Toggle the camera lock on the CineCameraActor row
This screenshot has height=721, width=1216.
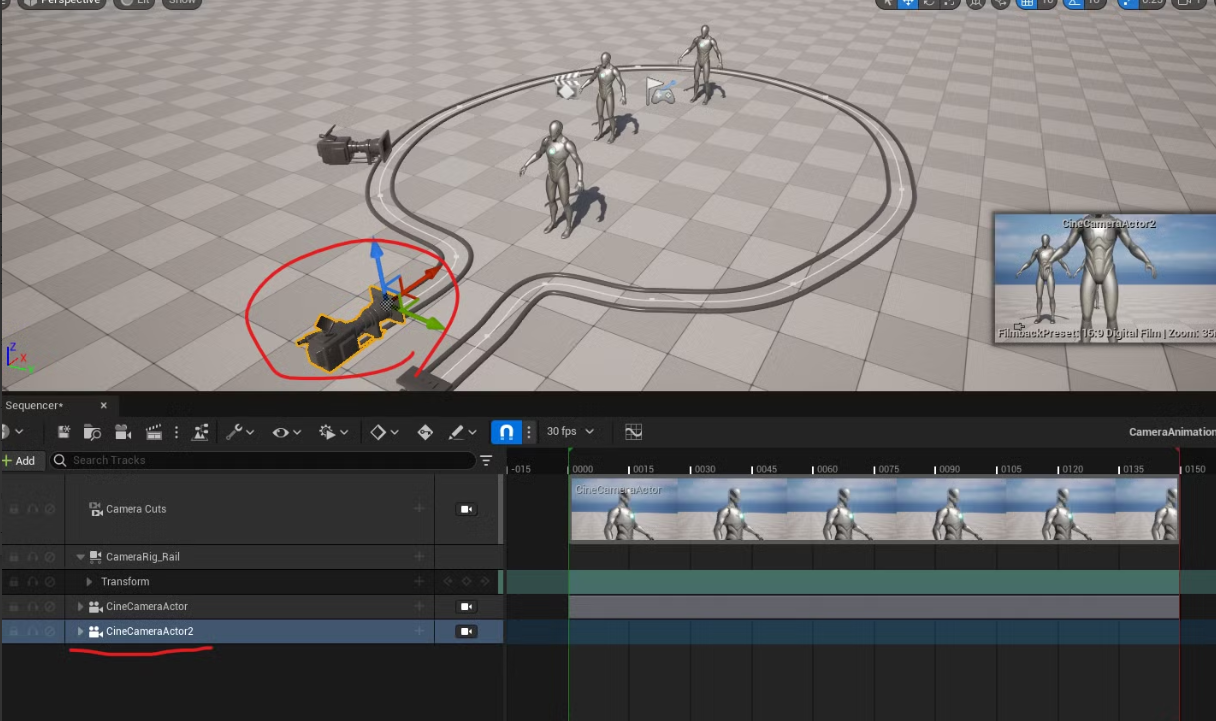point(466,607)
